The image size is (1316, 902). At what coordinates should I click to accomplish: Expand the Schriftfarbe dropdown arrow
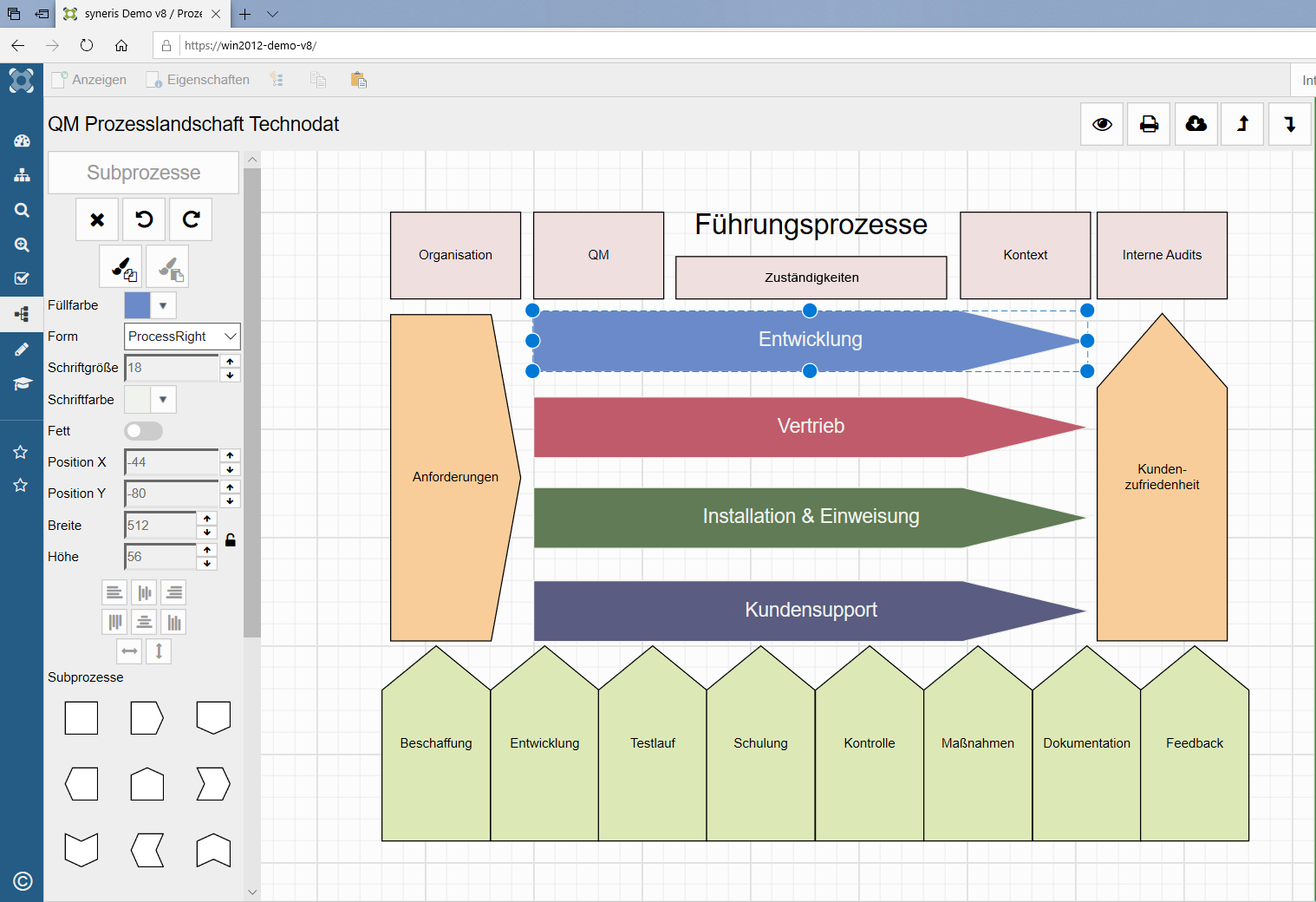[x=163, y=400]
